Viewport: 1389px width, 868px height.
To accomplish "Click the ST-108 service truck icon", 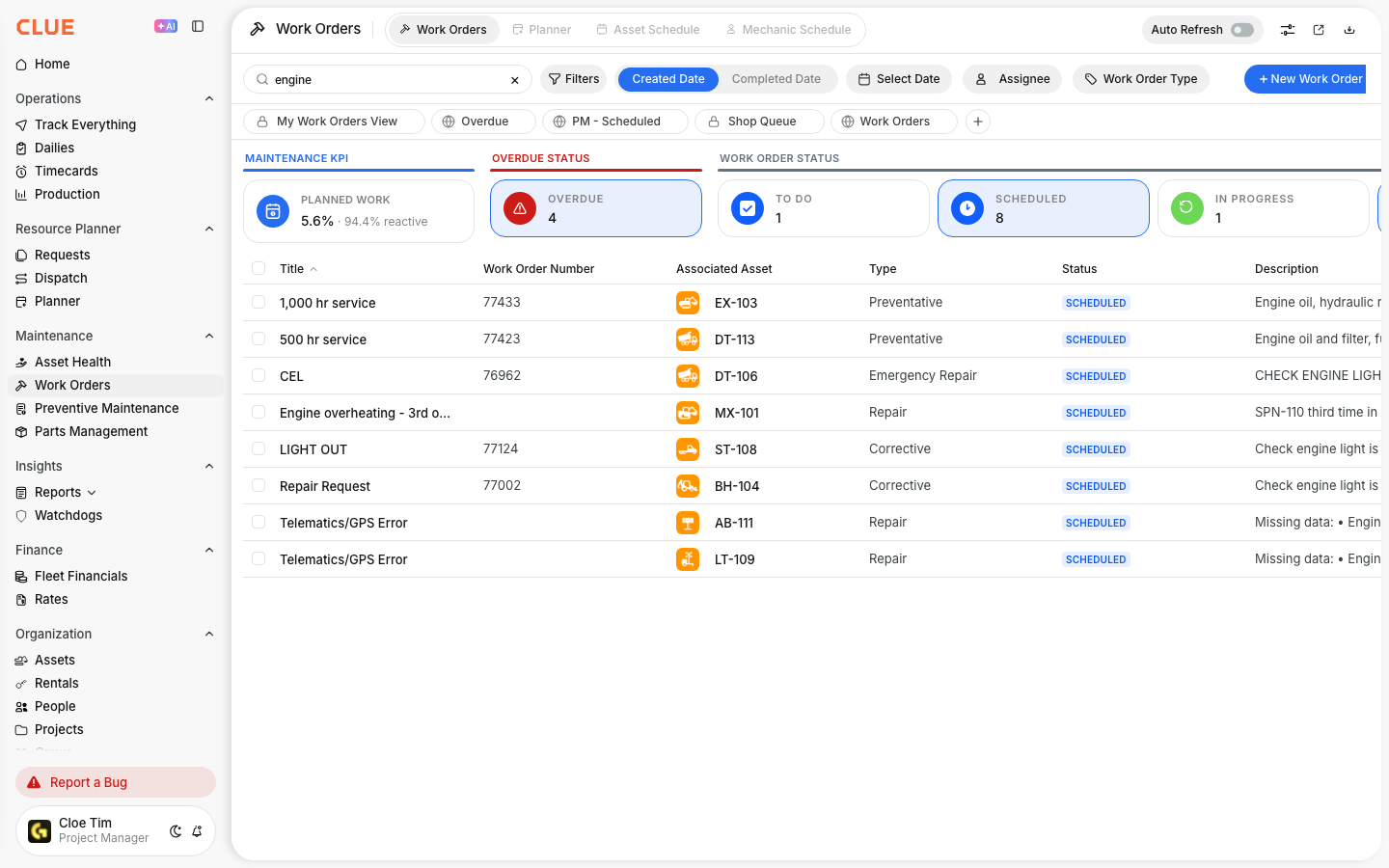I will point(688,449).
